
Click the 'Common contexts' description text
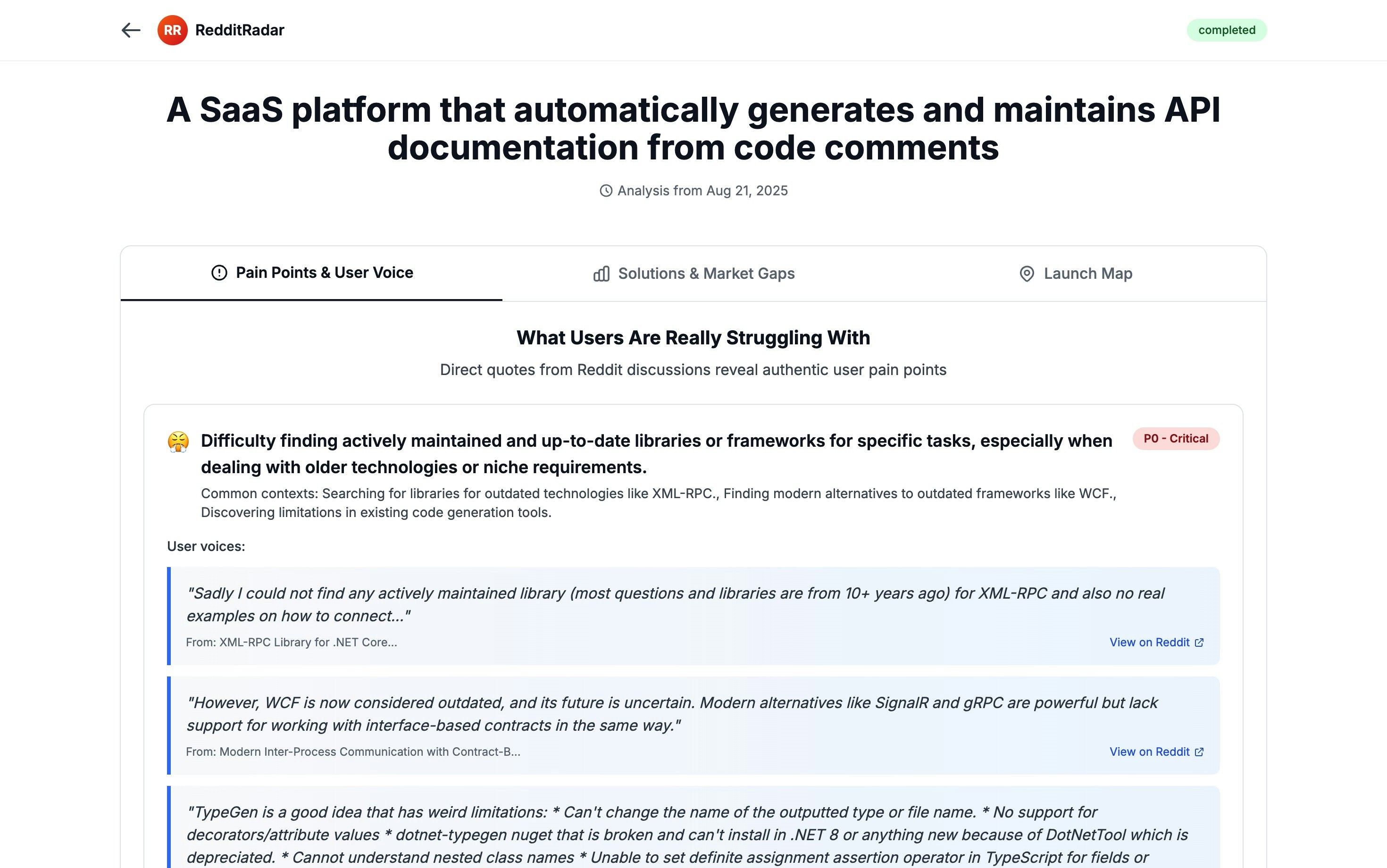659,503
